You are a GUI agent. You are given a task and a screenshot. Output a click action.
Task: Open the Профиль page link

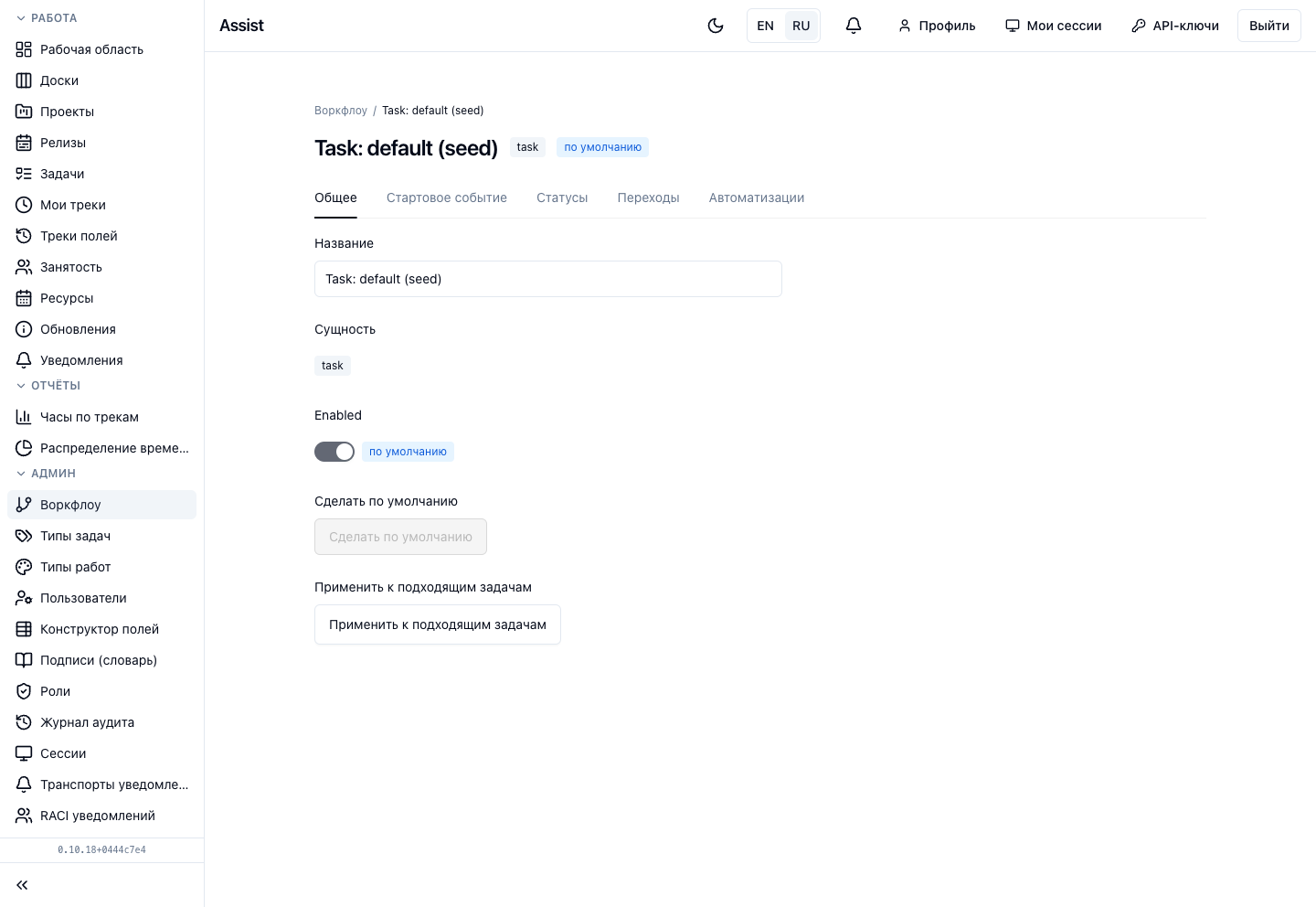point(937,26)
